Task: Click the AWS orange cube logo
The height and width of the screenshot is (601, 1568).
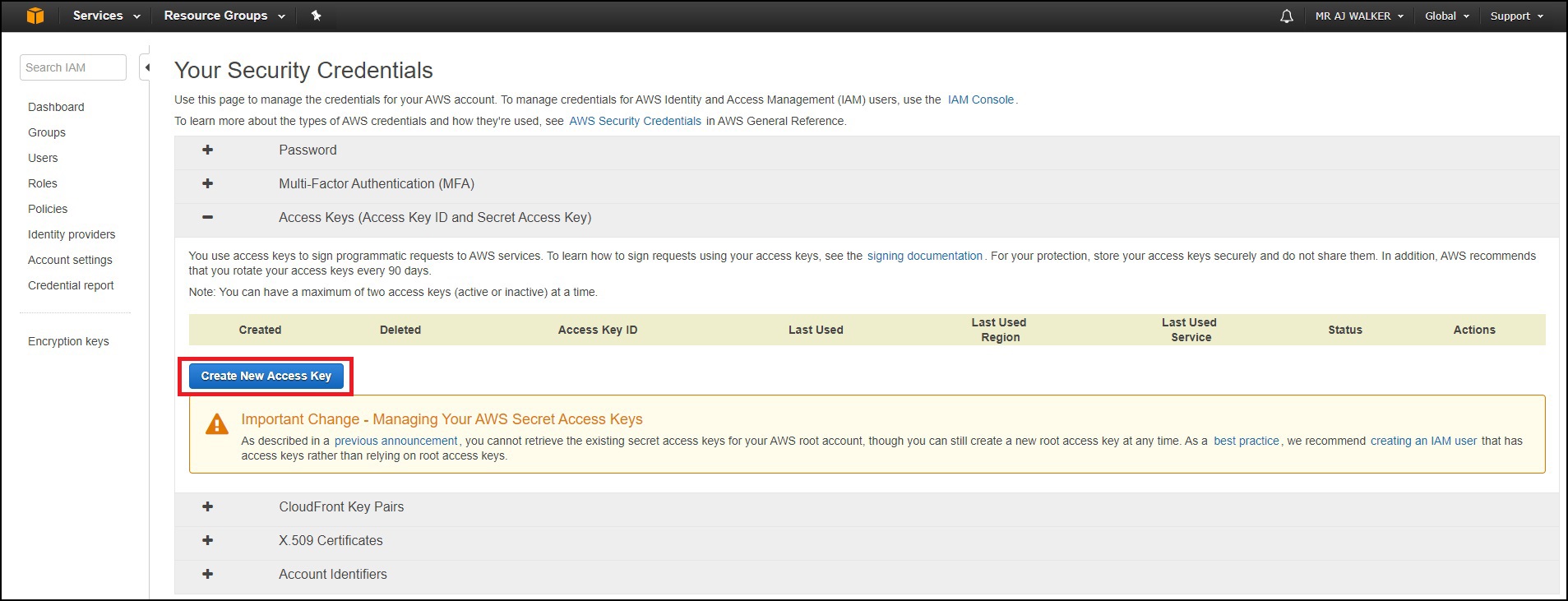Action: click(x=35, y=16)
